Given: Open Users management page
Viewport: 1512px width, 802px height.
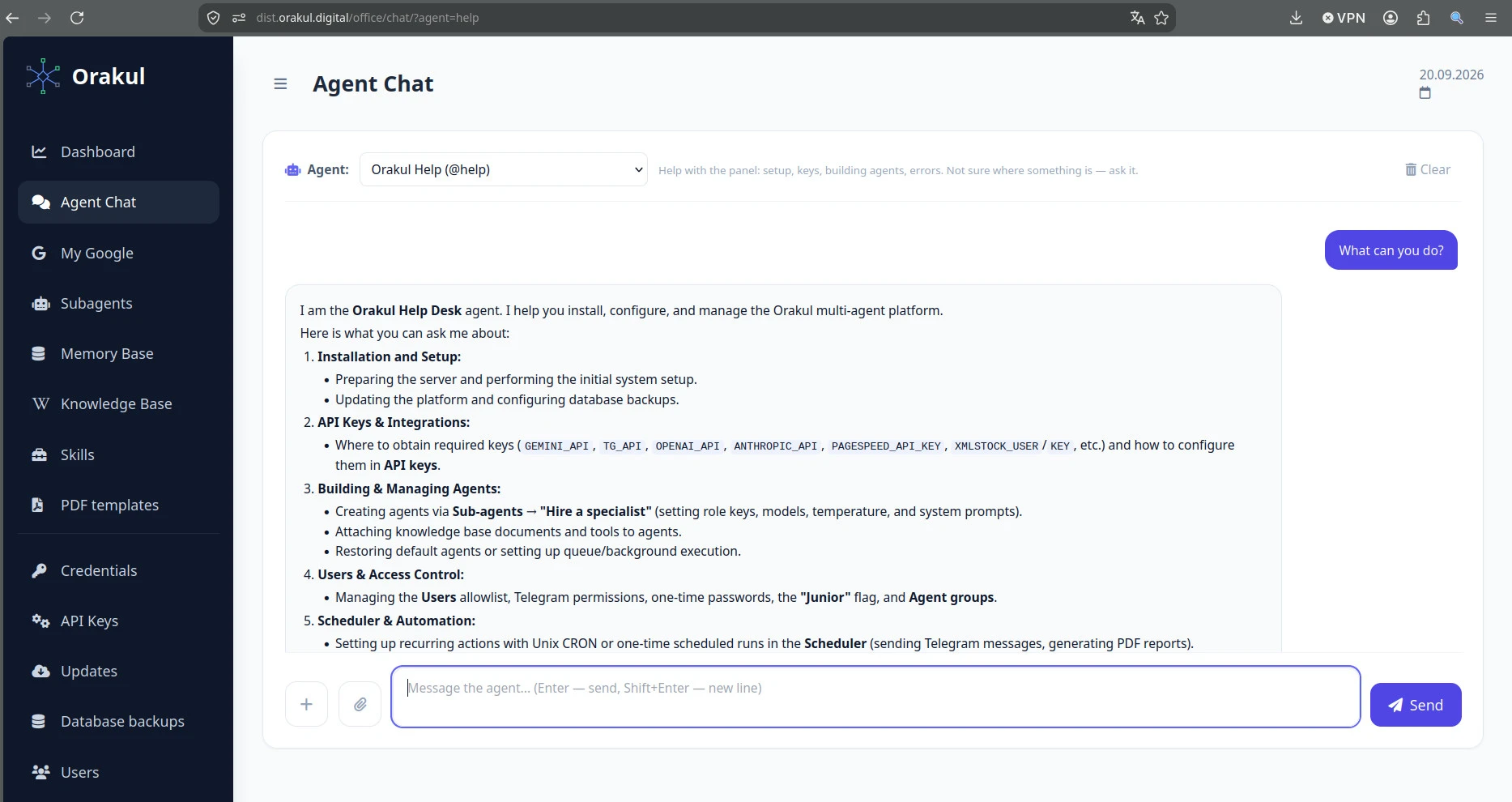Looking at the screenshot, I should point(118,772).
